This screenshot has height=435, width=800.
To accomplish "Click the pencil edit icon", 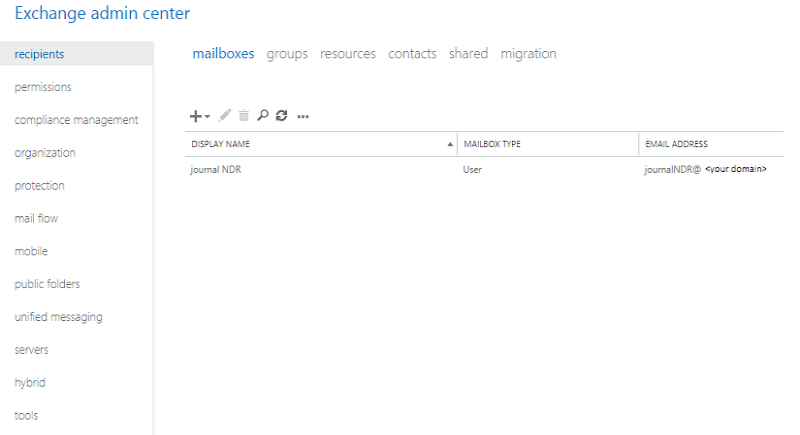I will click(x=225, y=116).
